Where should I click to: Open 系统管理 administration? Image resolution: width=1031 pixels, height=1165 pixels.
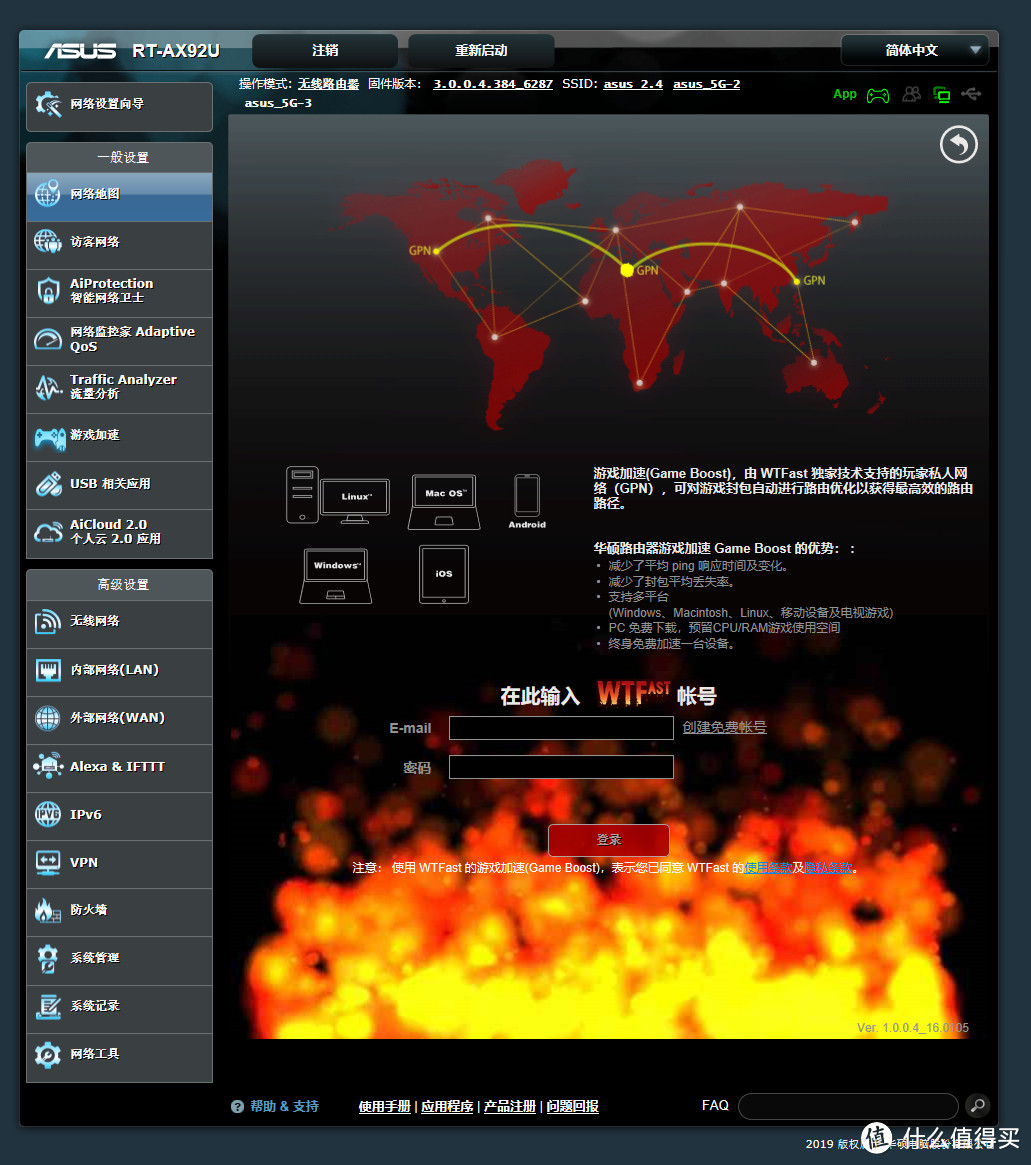pos(120,961)
